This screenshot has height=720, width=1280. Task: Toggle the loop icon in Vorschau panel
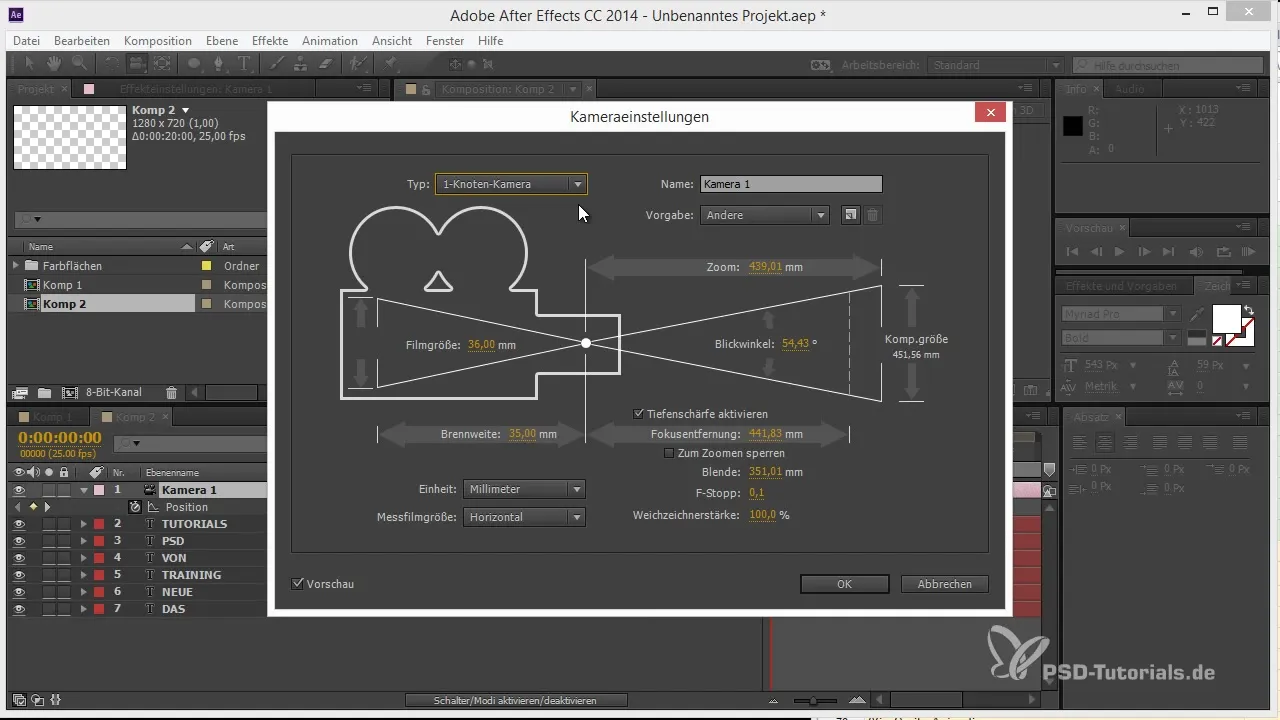pyautogui.click(x=1222, y=252)
